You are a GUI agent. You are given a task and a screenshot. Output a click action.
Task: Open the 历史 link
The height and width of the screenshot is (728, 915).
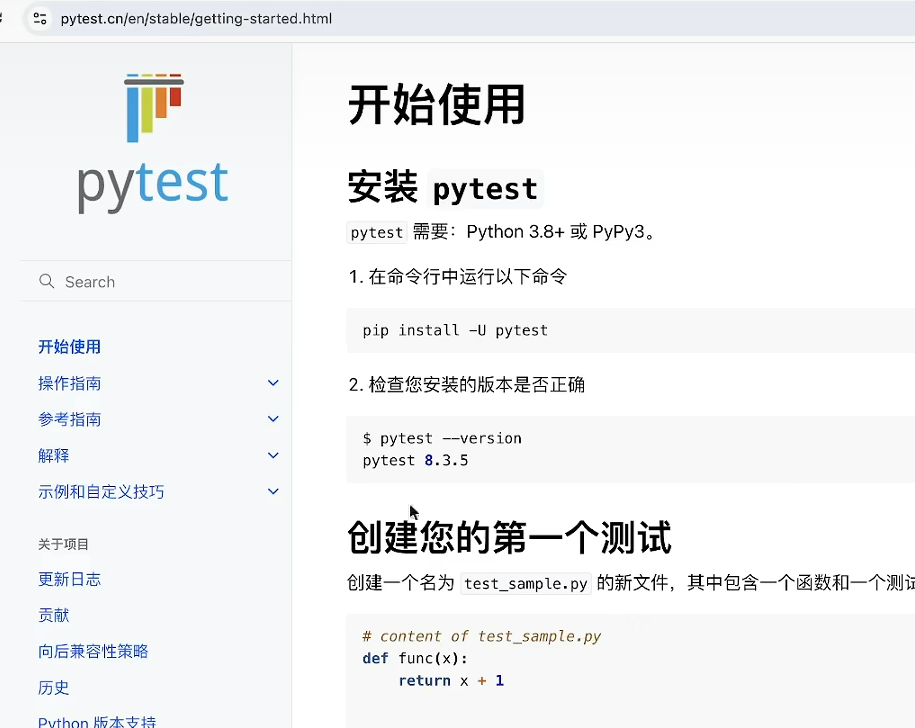tap(54, 688)
